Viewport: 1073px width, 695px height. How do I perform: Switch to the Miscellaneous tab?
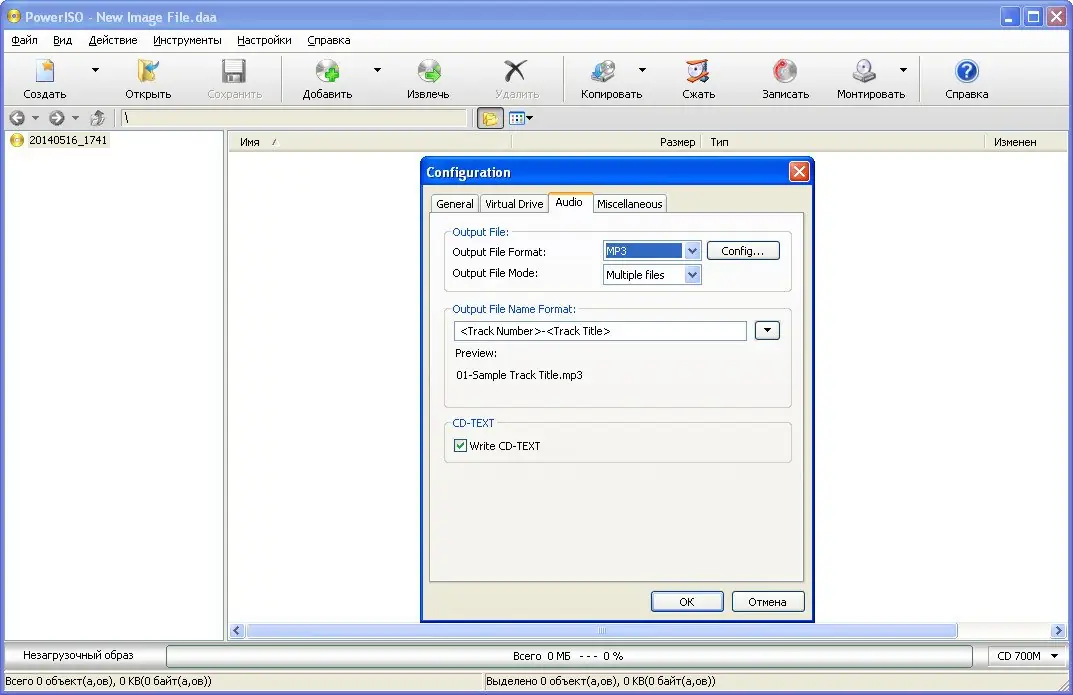point(630,204)
